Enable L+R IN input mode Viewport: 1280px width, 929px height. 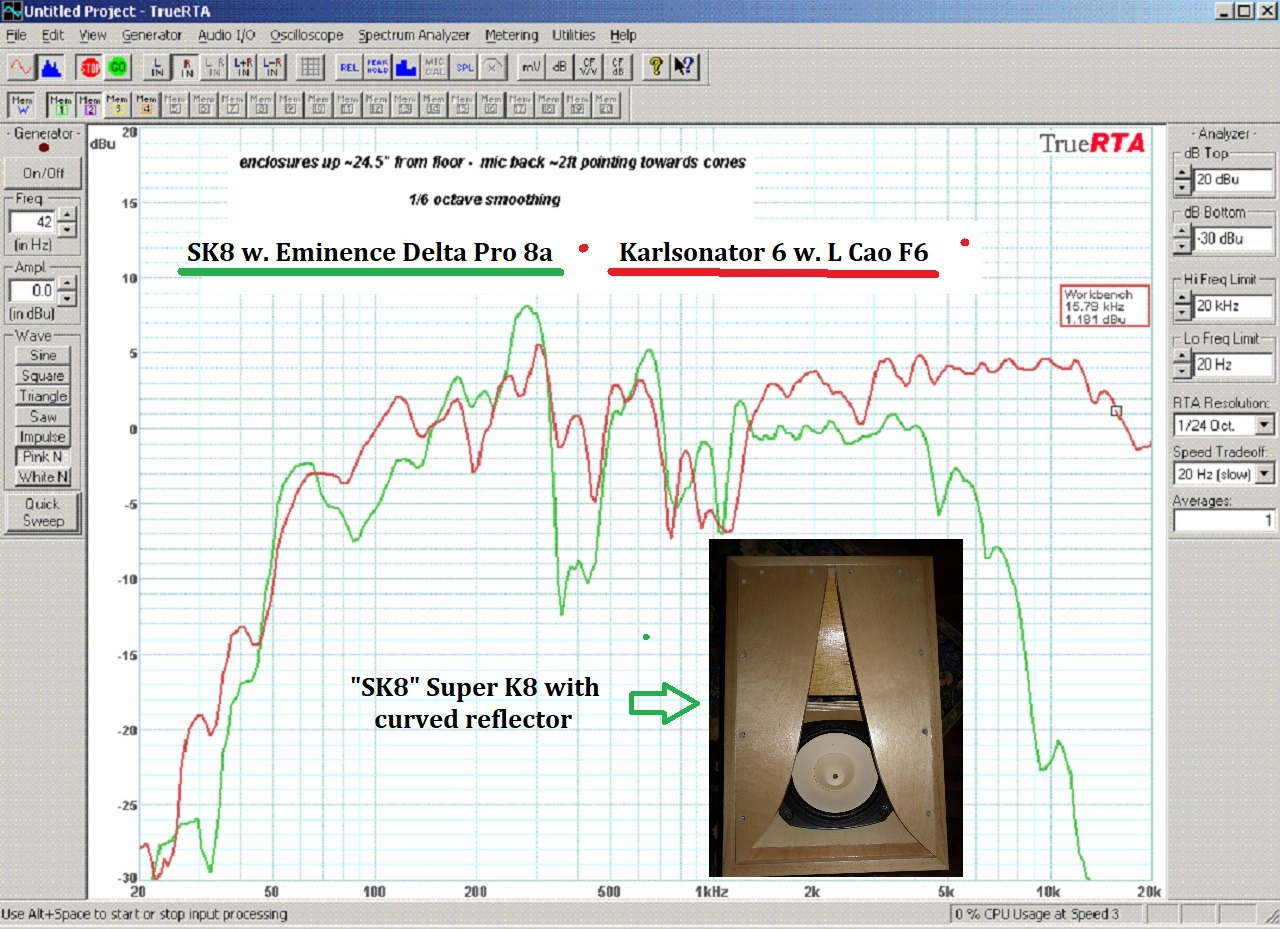[x=244, y=67]
